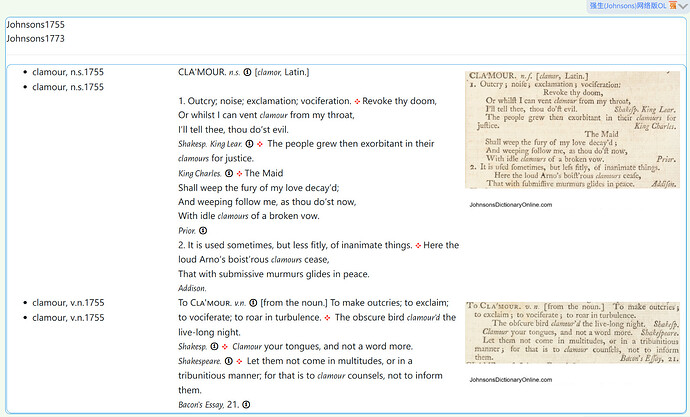Expand the dictionary selector chevron at top right

point(683,6)
